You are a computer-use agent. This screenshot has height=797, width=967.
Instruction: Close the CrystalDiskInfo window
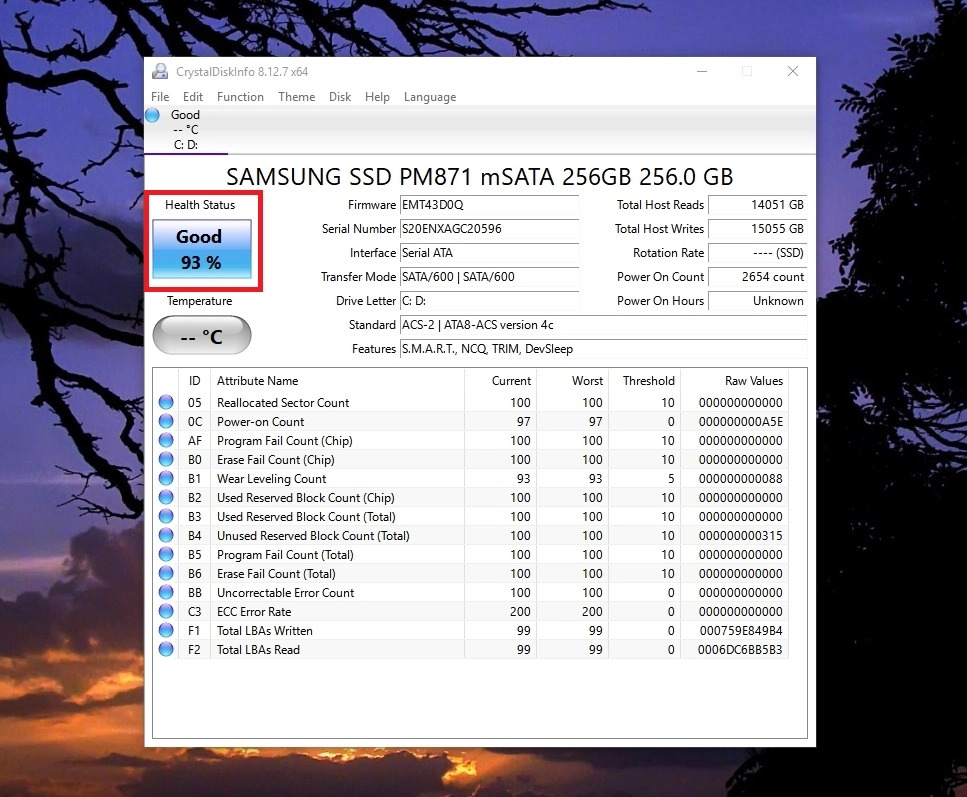[793, 72]
